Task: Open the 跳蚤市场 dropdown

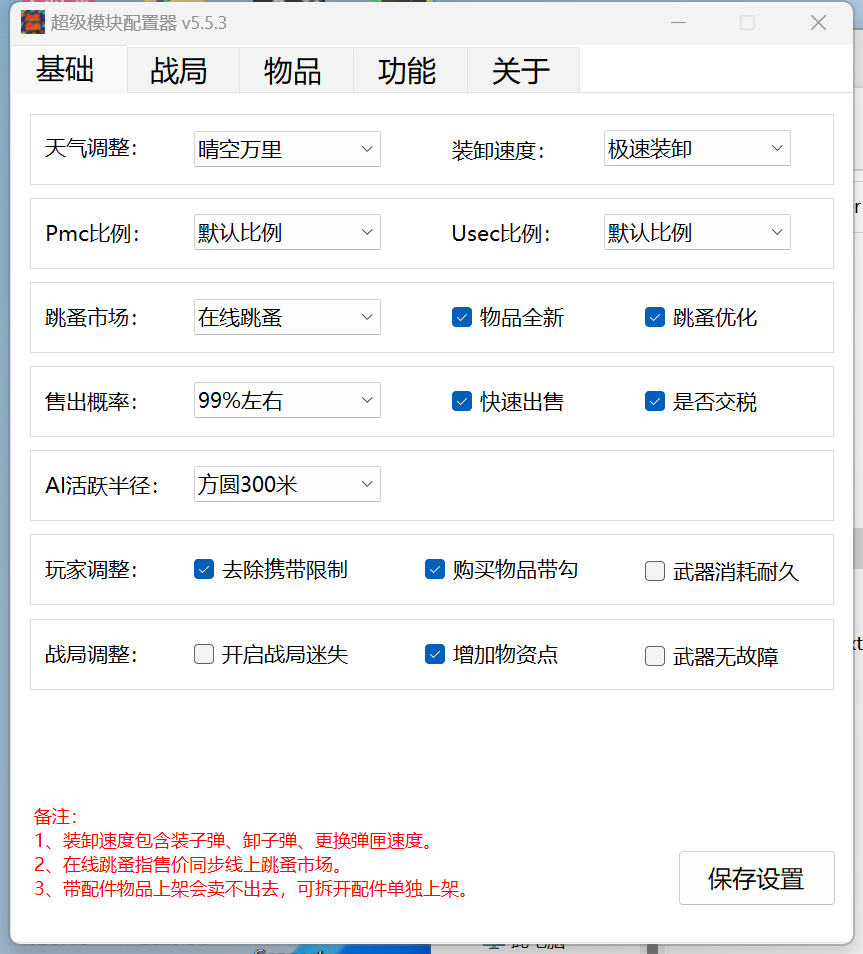Action: [287, 317]
